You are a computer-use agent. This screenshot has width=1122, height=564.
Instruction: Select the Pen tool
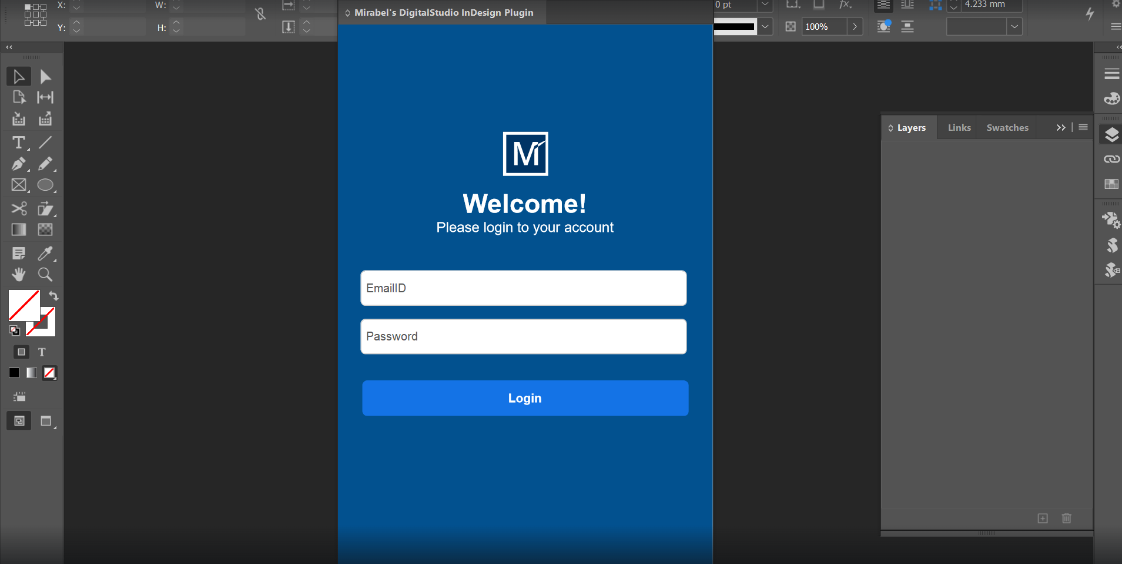coord(19,164)
